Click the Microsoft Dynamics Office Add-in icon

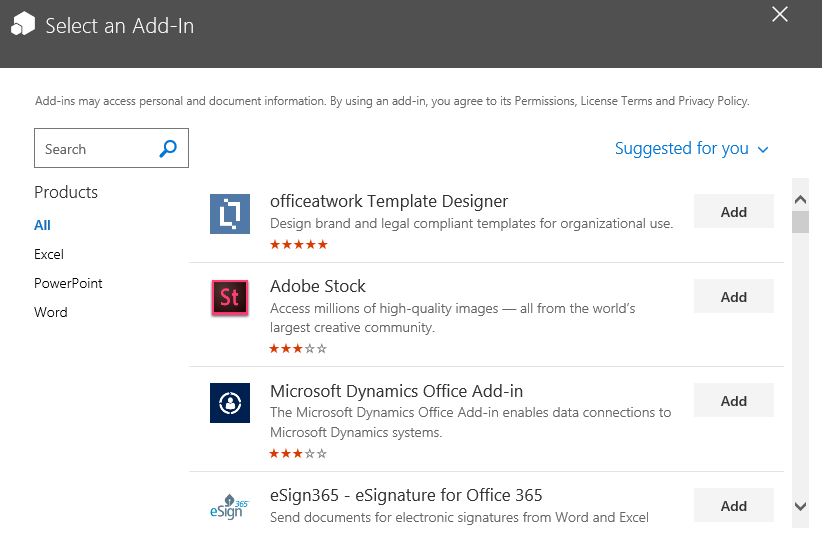click(x=230, y=403)
